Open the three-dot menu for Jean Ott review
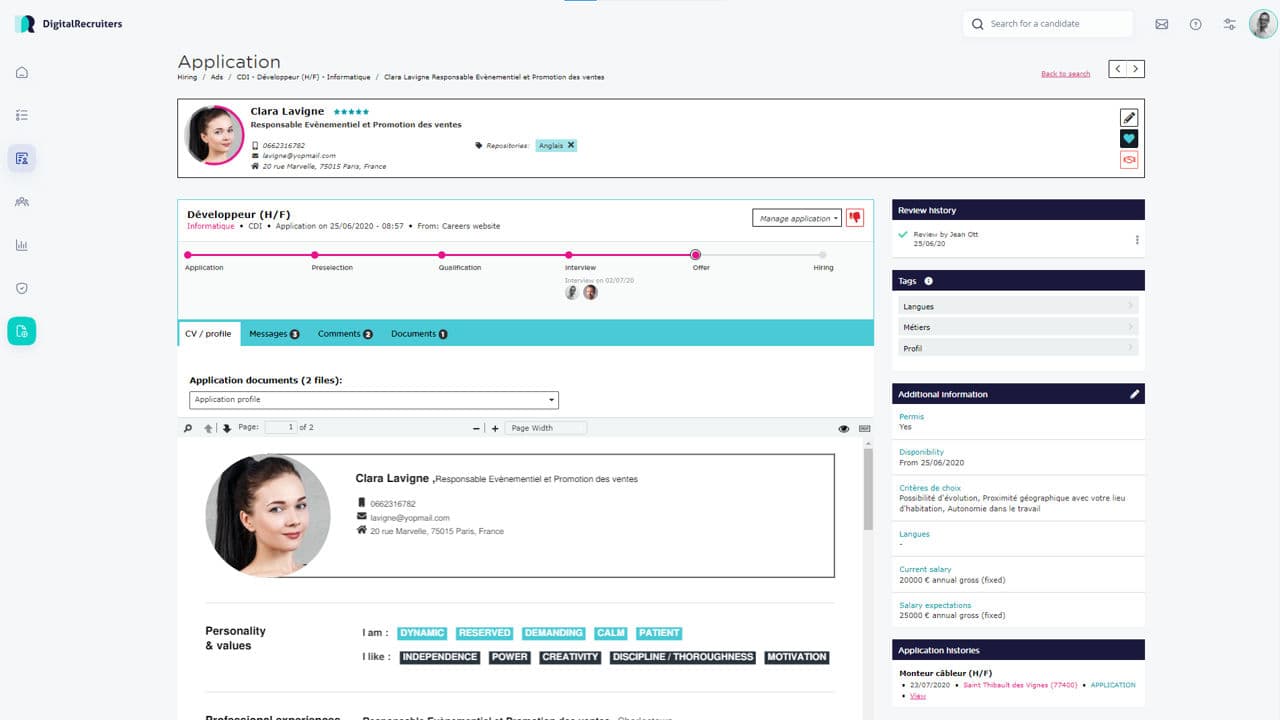This screenshot has width=1280, height=720. 1137,240
